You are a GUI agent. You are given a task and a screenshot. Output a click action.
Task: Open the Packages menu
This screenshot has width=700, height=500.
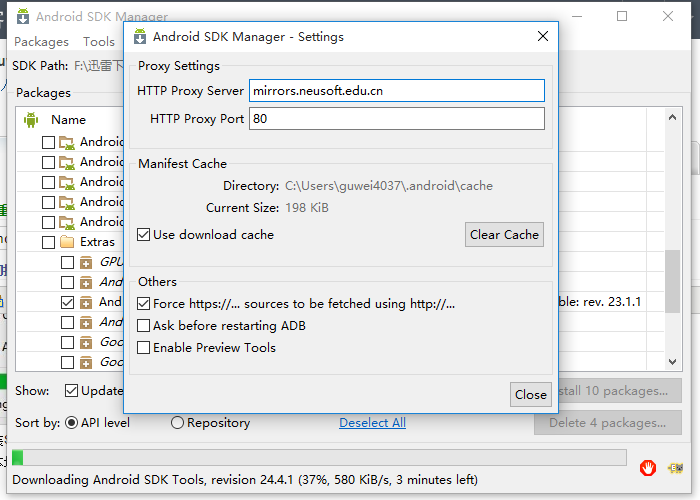42,42
